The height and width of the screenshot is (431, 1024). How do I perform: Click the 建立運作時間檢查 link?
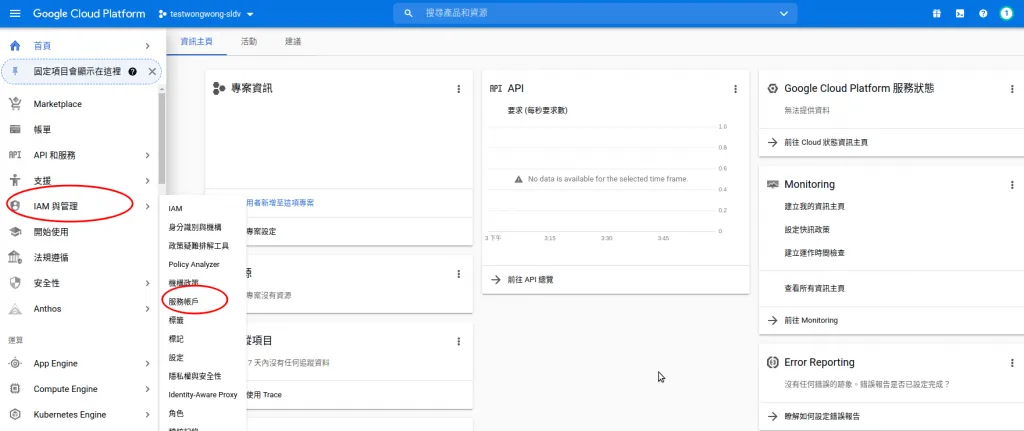[x=814, y=252]
